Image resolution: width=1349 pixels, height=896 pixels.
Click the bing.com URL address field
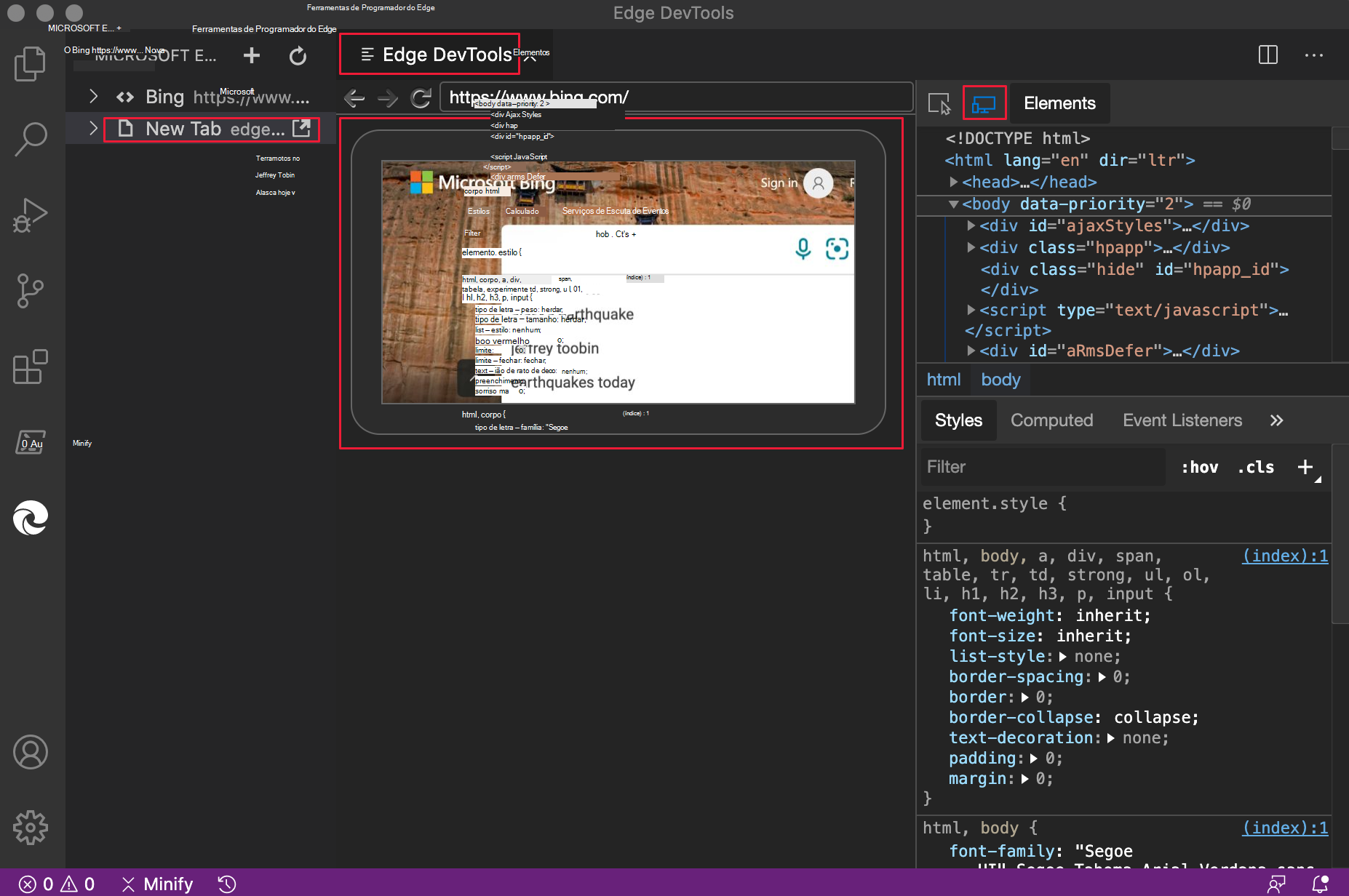coord(677,97)
